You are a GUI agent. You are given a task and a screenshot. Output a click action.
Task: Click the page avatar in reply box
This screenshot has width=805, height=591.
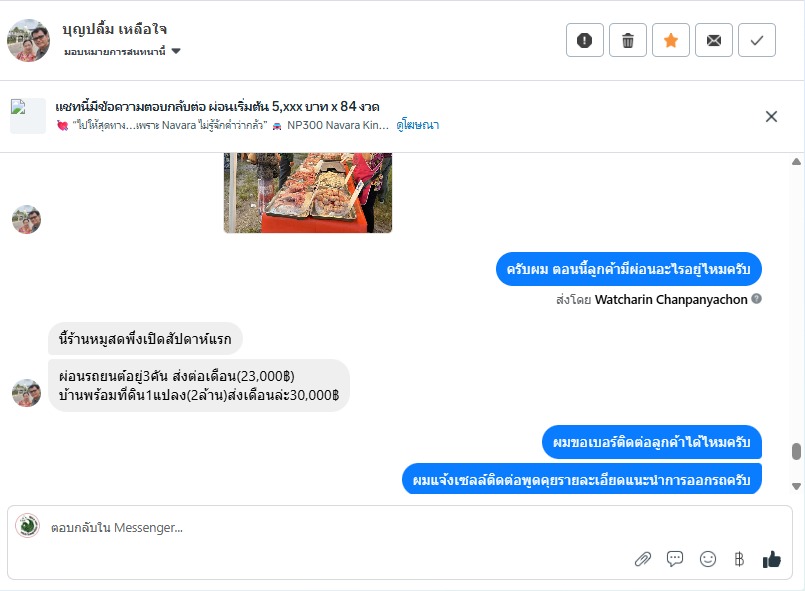[28, 526]
